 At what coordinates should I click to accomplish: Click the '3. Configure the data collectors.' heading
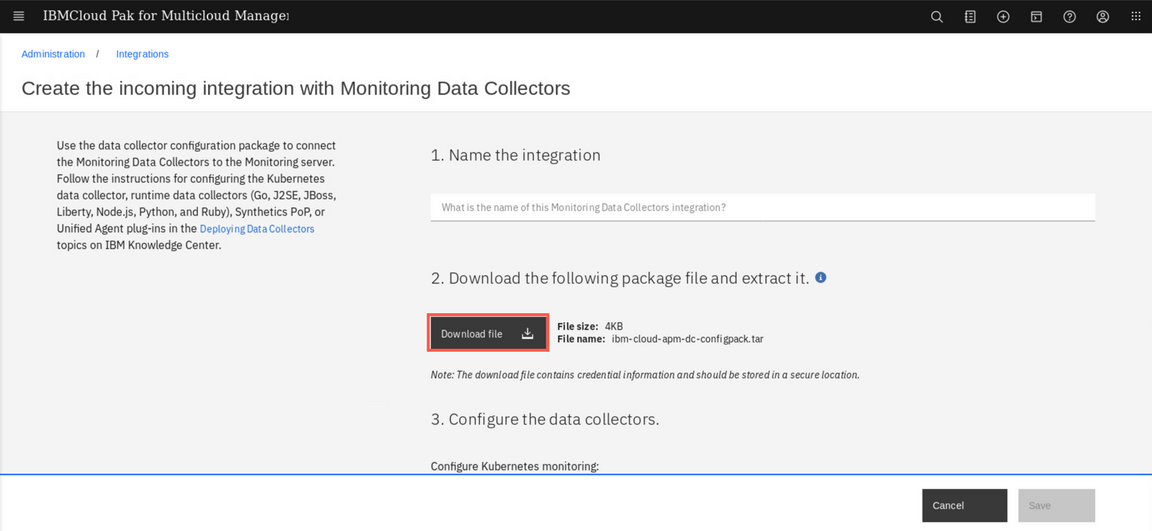click(x=545, y=419)
